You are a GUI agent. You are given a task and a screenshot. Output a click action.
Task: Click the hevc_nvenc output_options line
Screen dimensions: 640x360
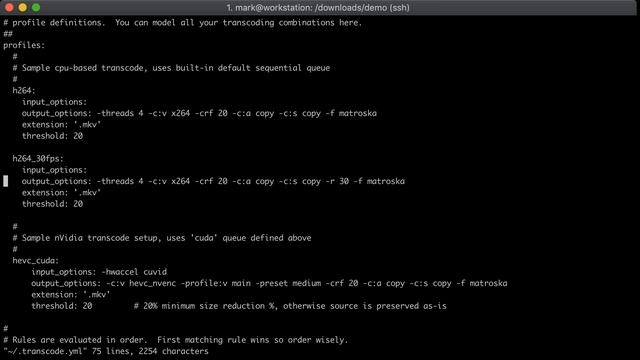pyautogui.click(x=269, y=283)
